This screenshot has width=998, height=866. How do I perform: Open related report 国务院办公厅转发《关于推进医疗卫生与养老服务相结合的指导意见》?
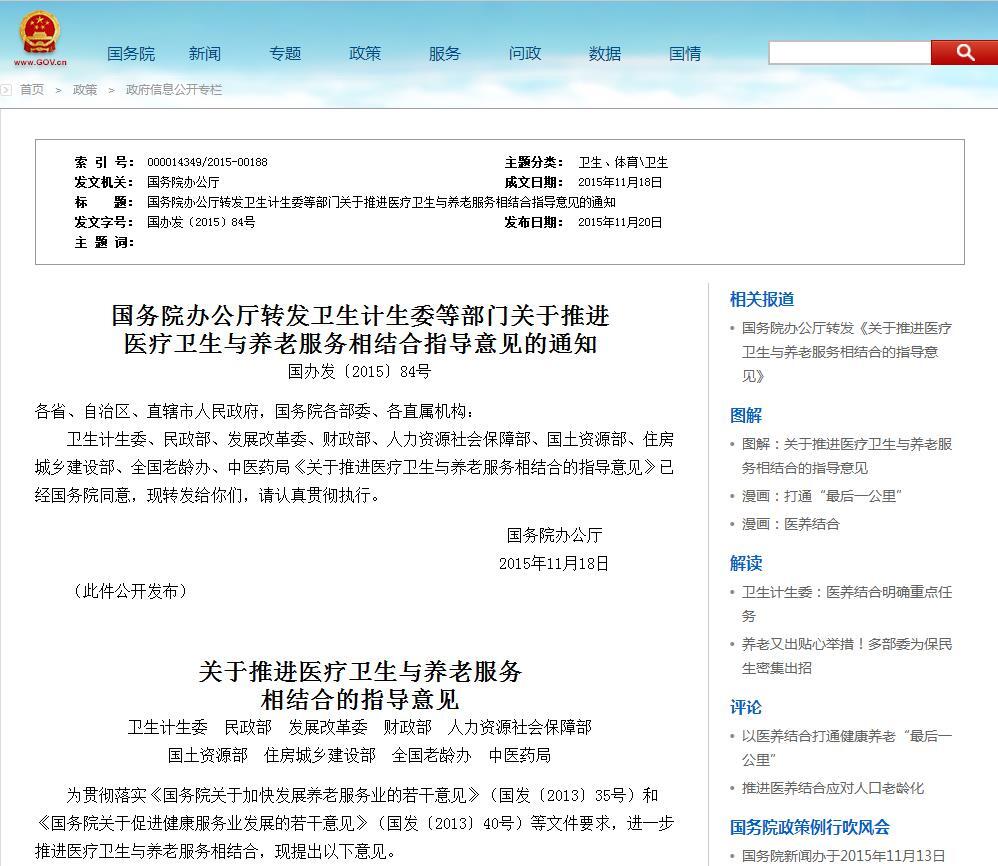click(x=847, y=352)
